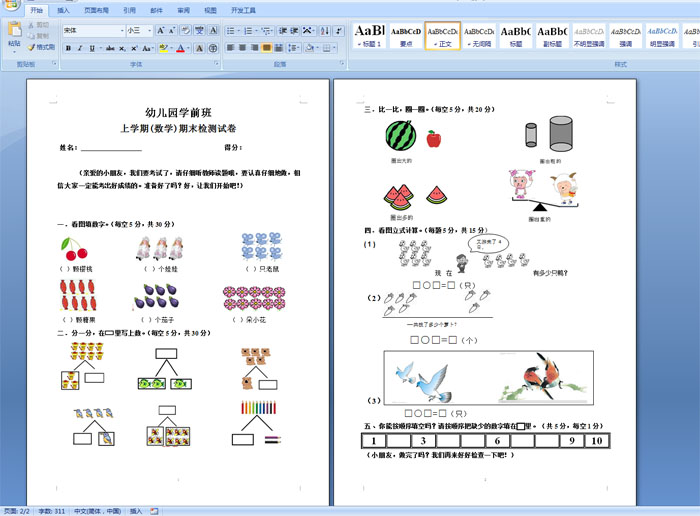The width and height of the screenshot is (700, 516).
Task: Click the Numbering list icon
Action: pyautogui.click(x=248, y=31)
